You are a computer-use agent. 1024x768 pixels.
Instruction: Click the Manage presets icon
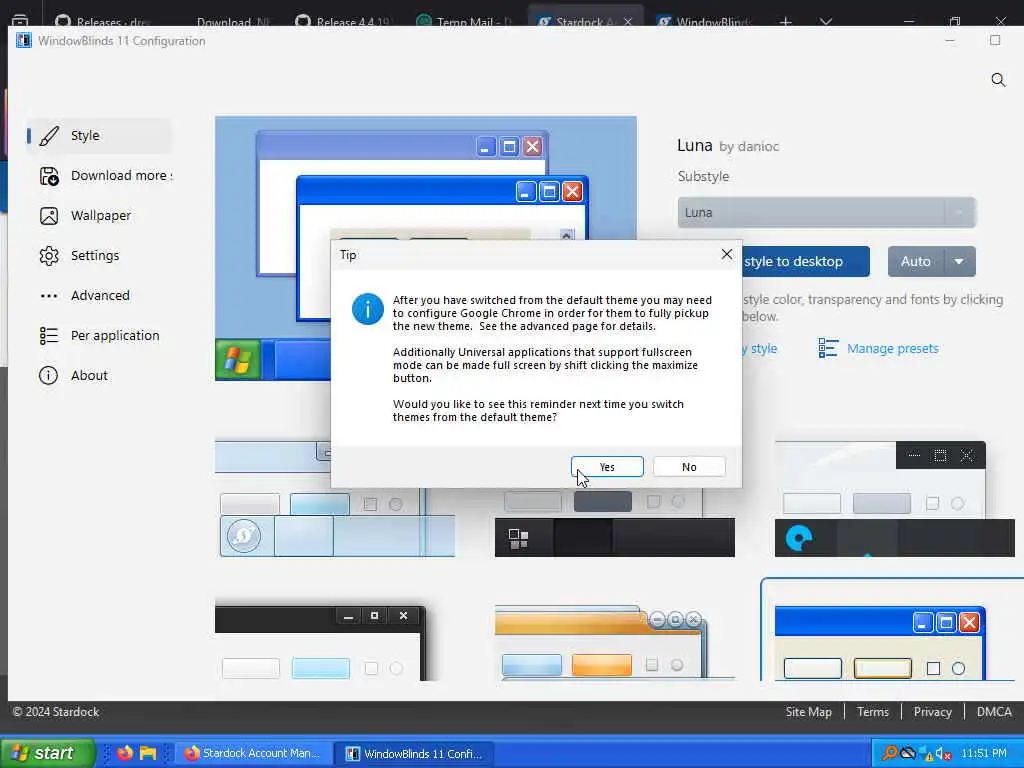pos(828,348)
